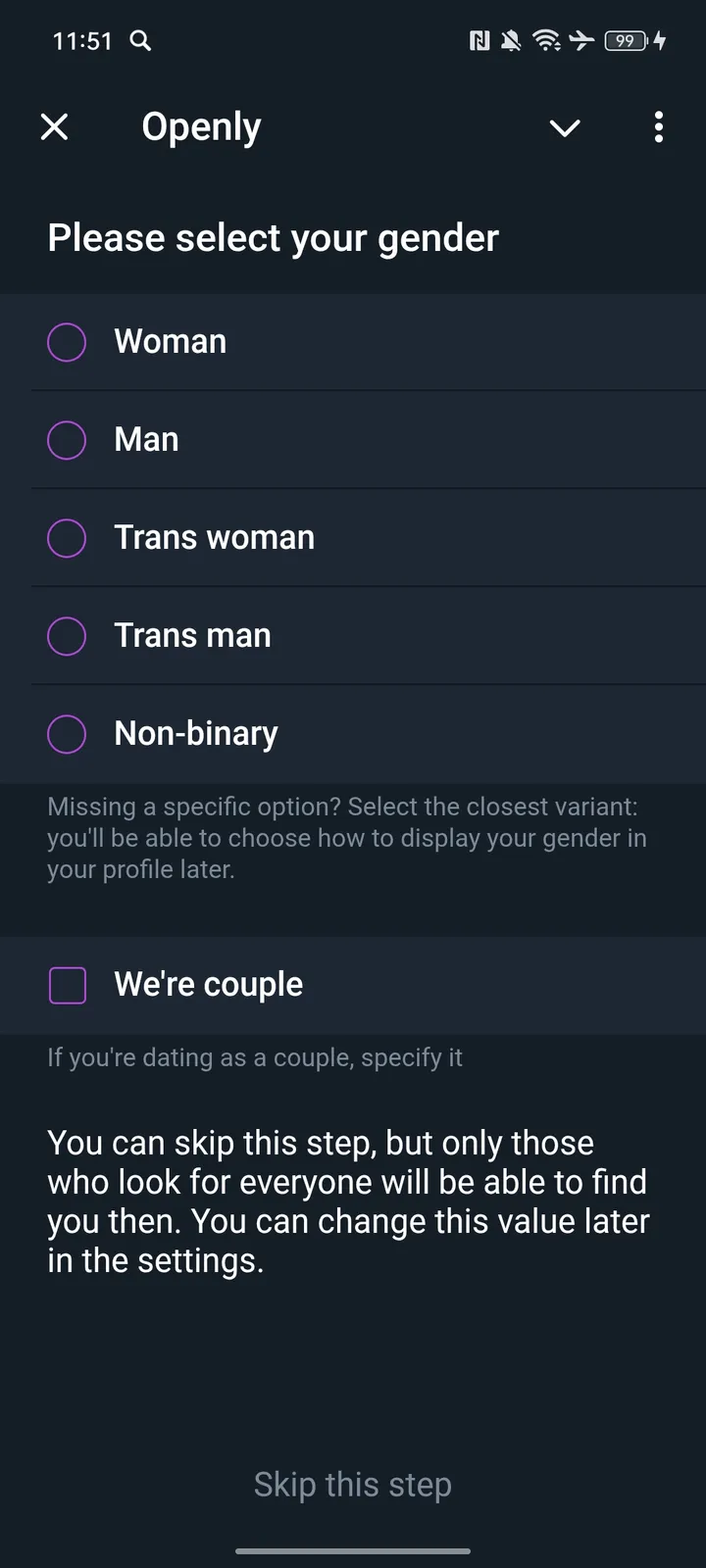Image resolution: width=706 pixels, height=1568 pixels.
Task: Tap the airplane mode icon
Action: [581, 40]
